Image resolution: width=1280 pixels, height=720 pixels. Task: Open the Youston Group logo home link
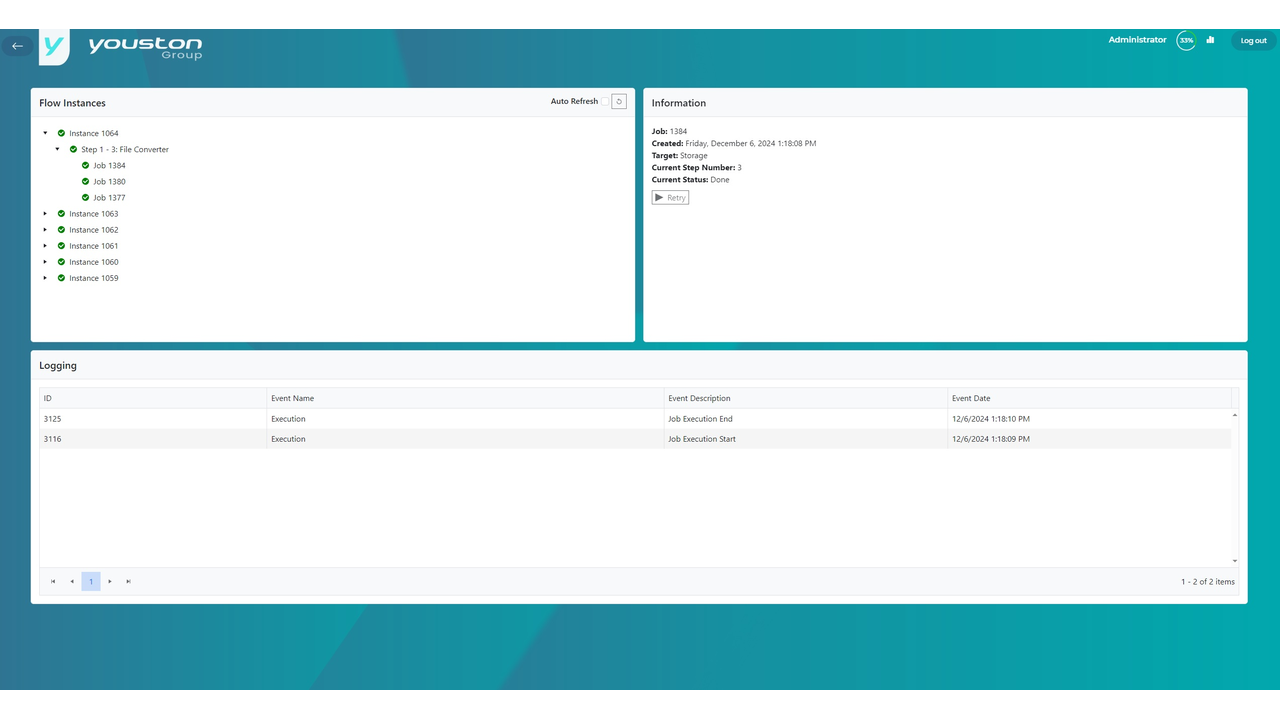pos(121,47)
